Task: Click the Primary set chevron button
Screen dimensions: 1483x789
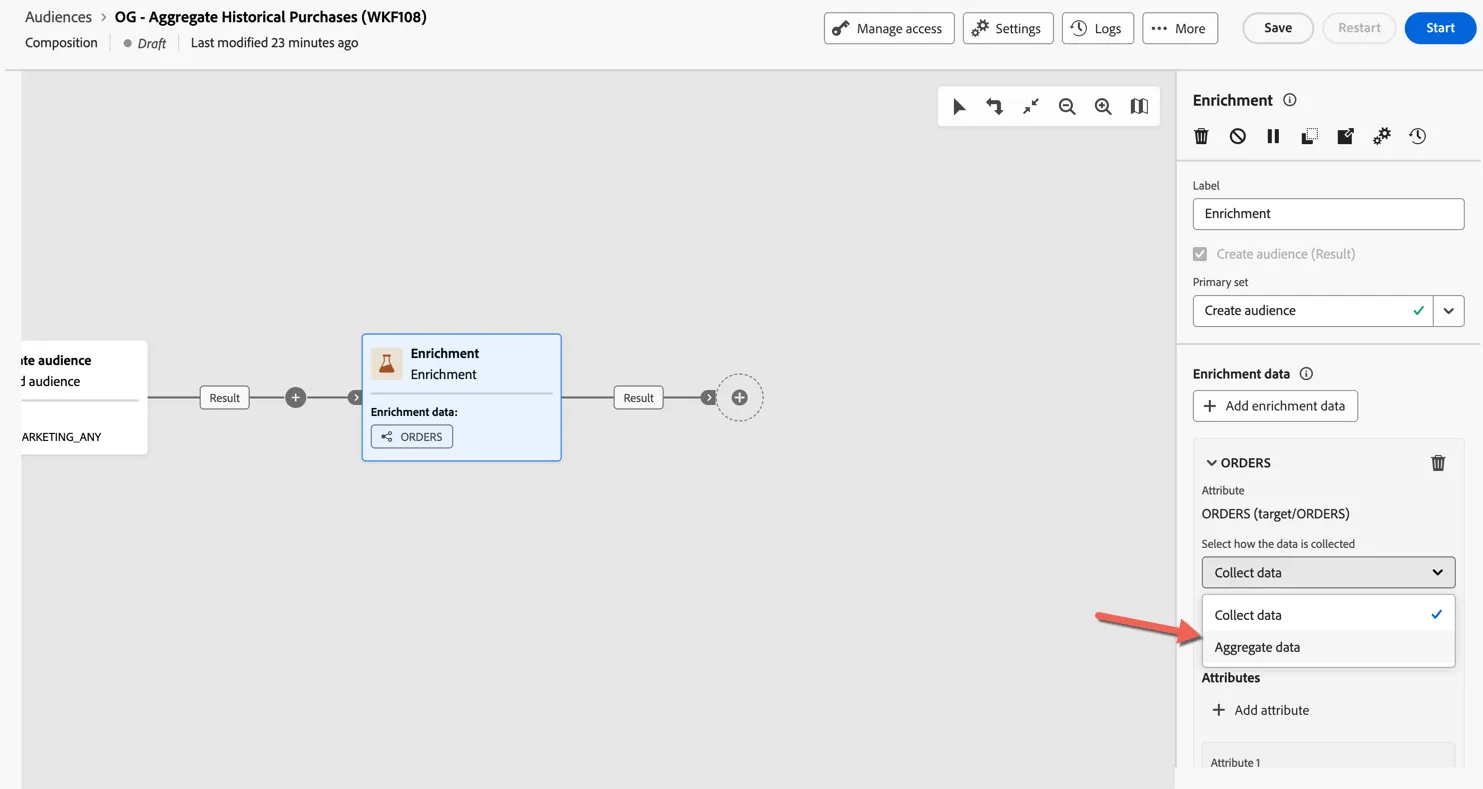Action: [1449, 311]
